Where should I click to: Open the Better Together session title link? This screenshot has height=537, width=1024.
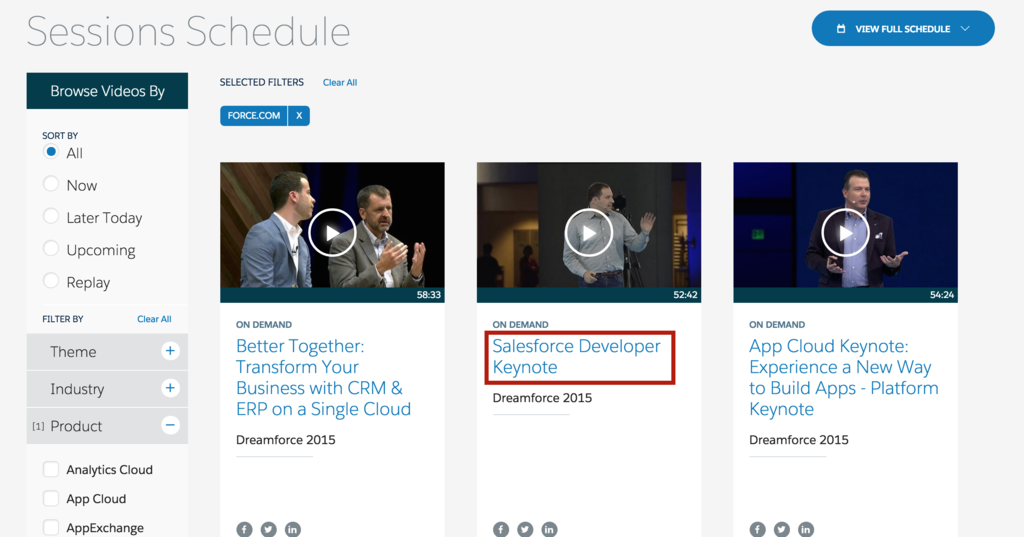click(323, 378)
